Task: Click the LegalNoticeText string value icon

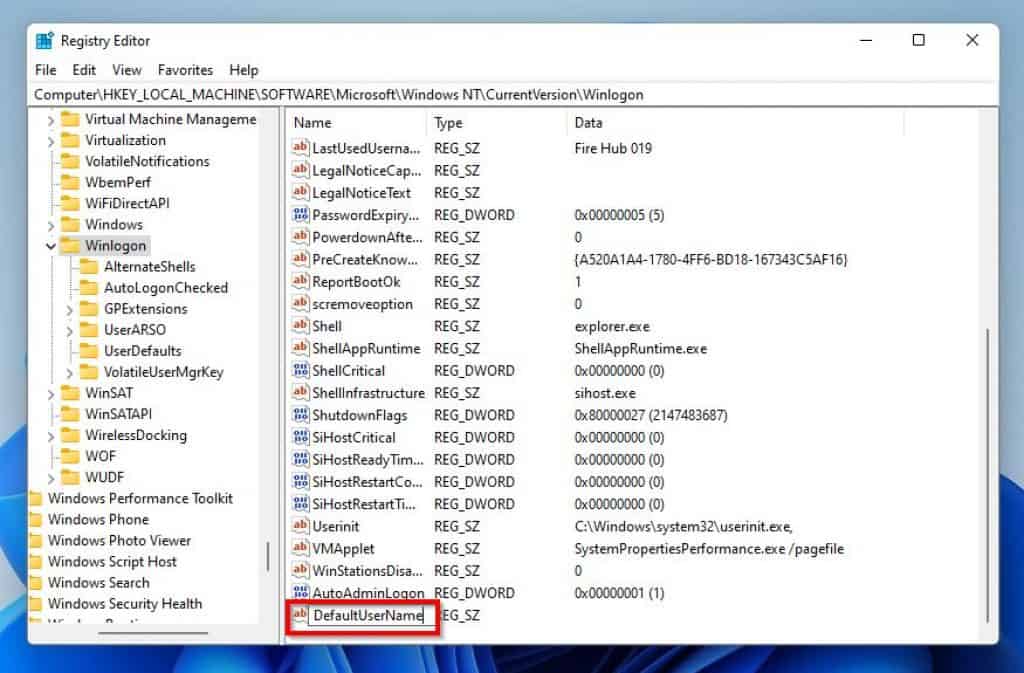Action: tap(300, 192)
